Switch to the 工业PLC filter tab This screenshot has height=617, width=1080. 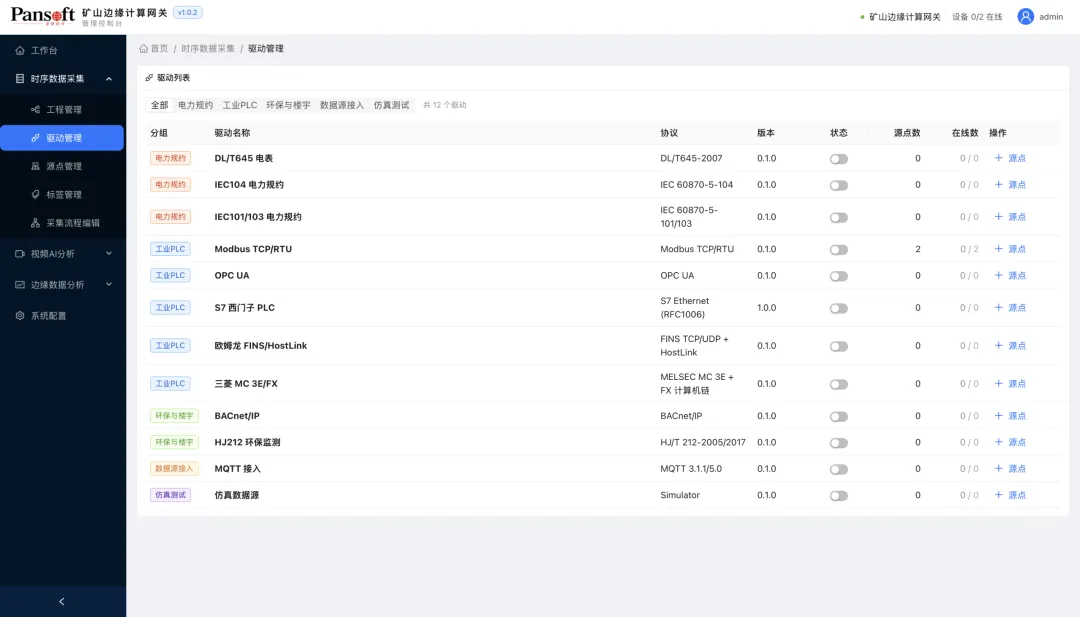point(240,105)
